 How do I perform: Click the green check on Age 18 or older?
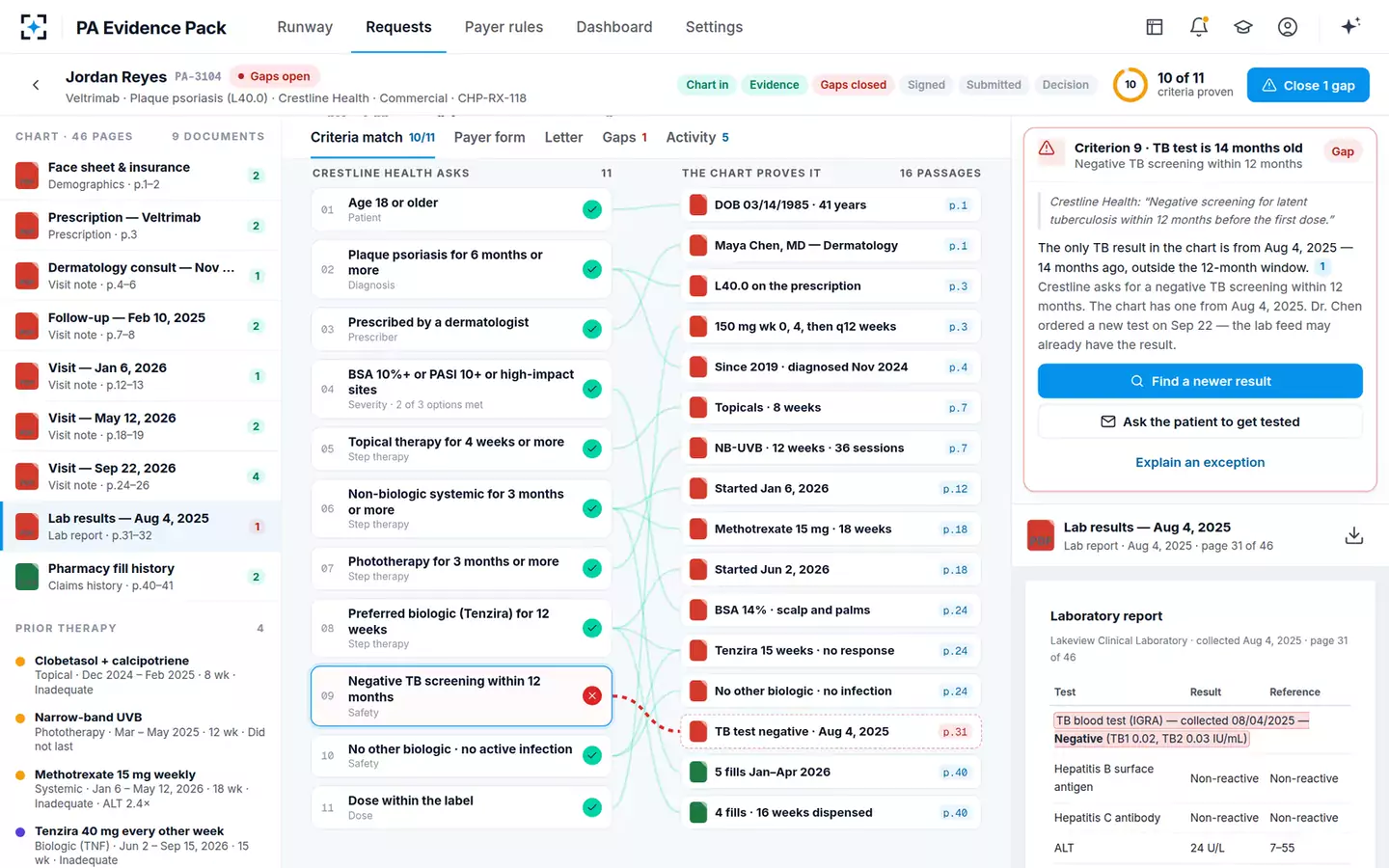[x=592, y=209]
